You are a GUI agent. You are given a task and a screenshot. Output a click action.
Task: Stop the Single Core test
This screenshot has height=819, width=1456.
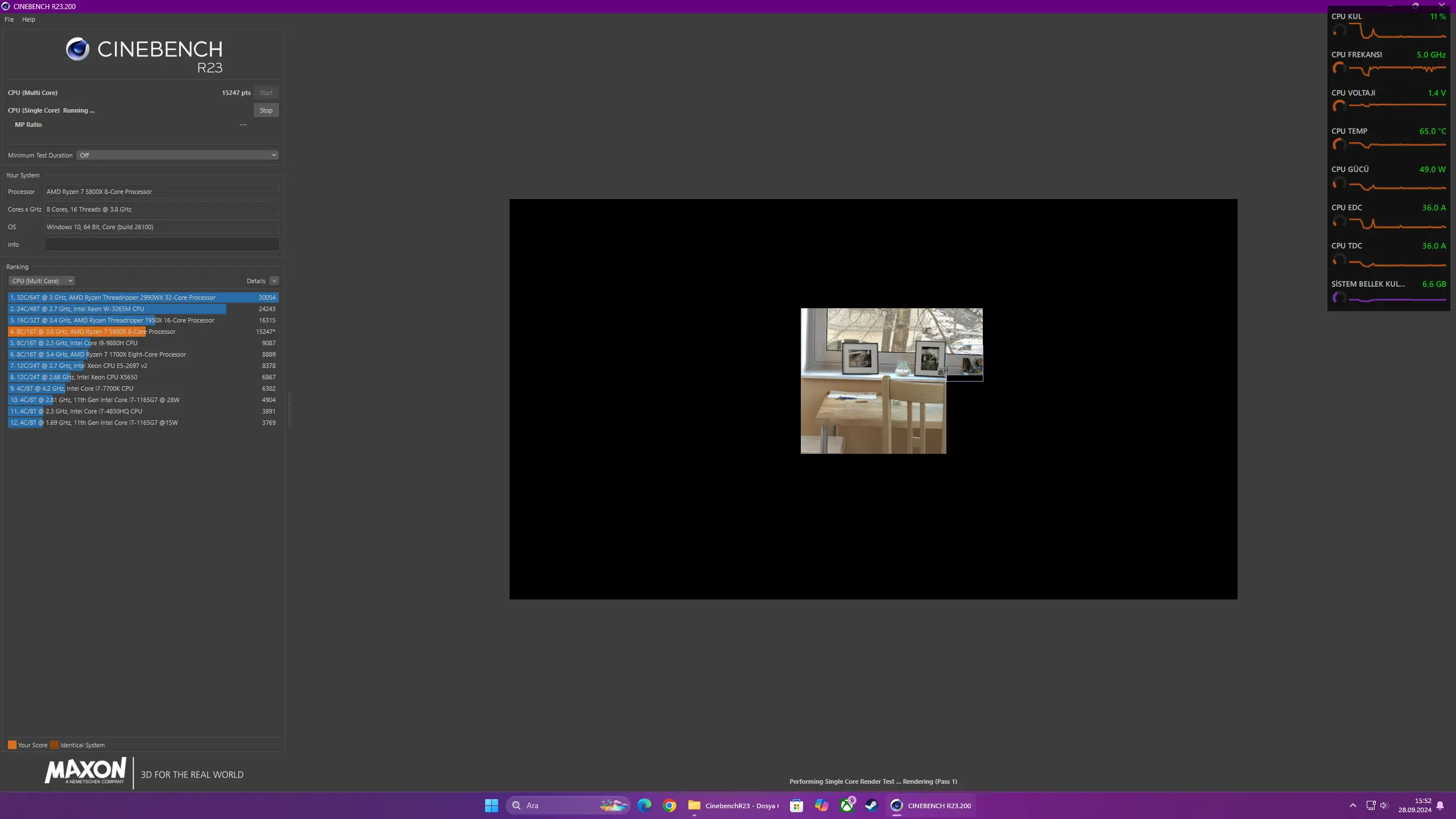[266, 110]
